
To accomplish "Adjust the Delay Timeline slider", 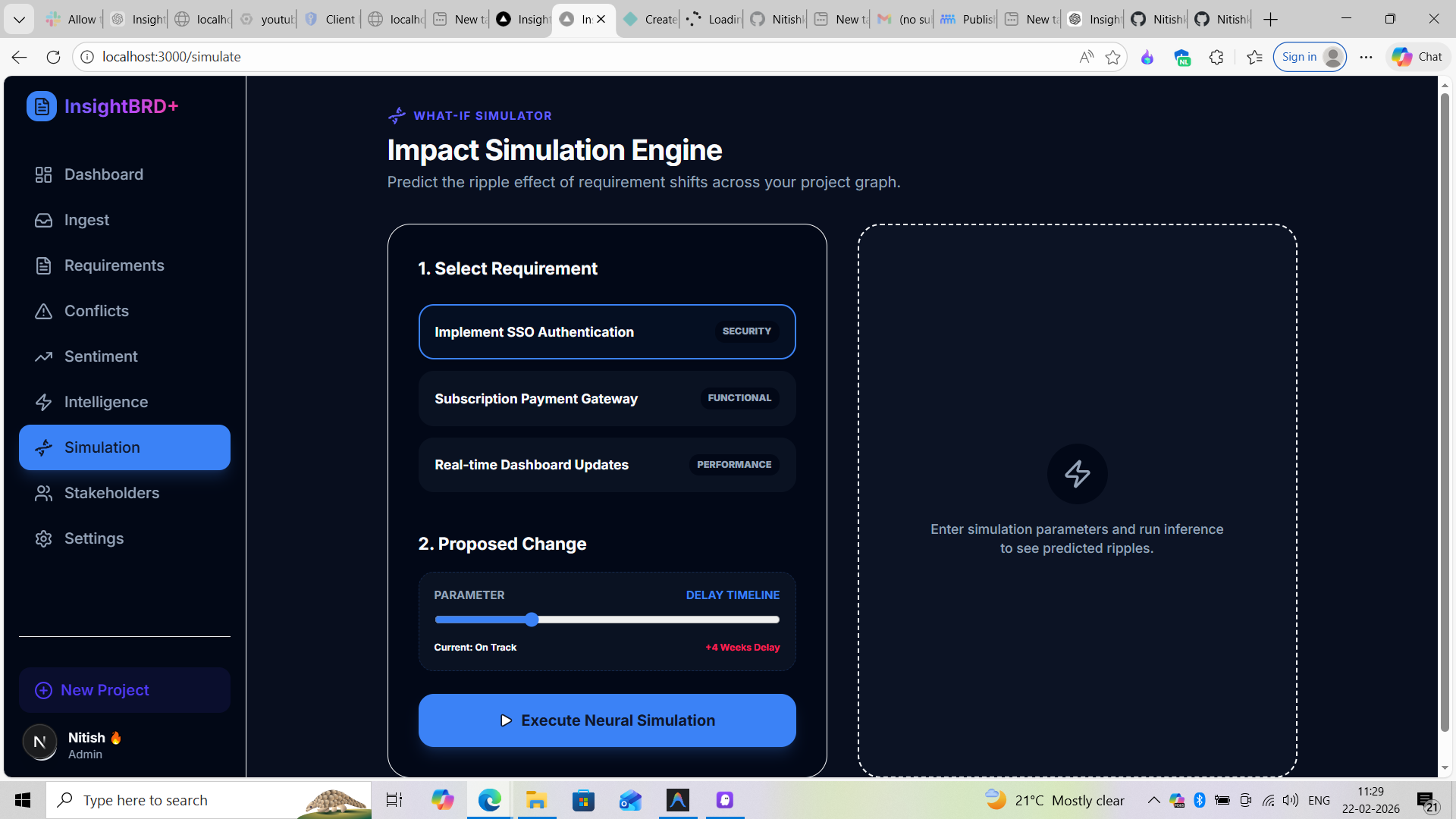I will pos(531,620).
